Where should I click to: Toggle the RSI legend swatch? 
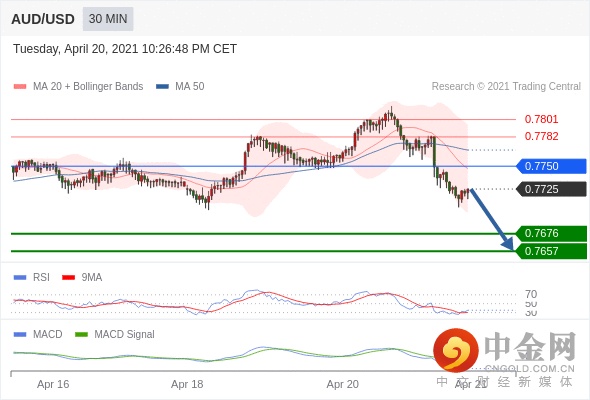[20, 278]
